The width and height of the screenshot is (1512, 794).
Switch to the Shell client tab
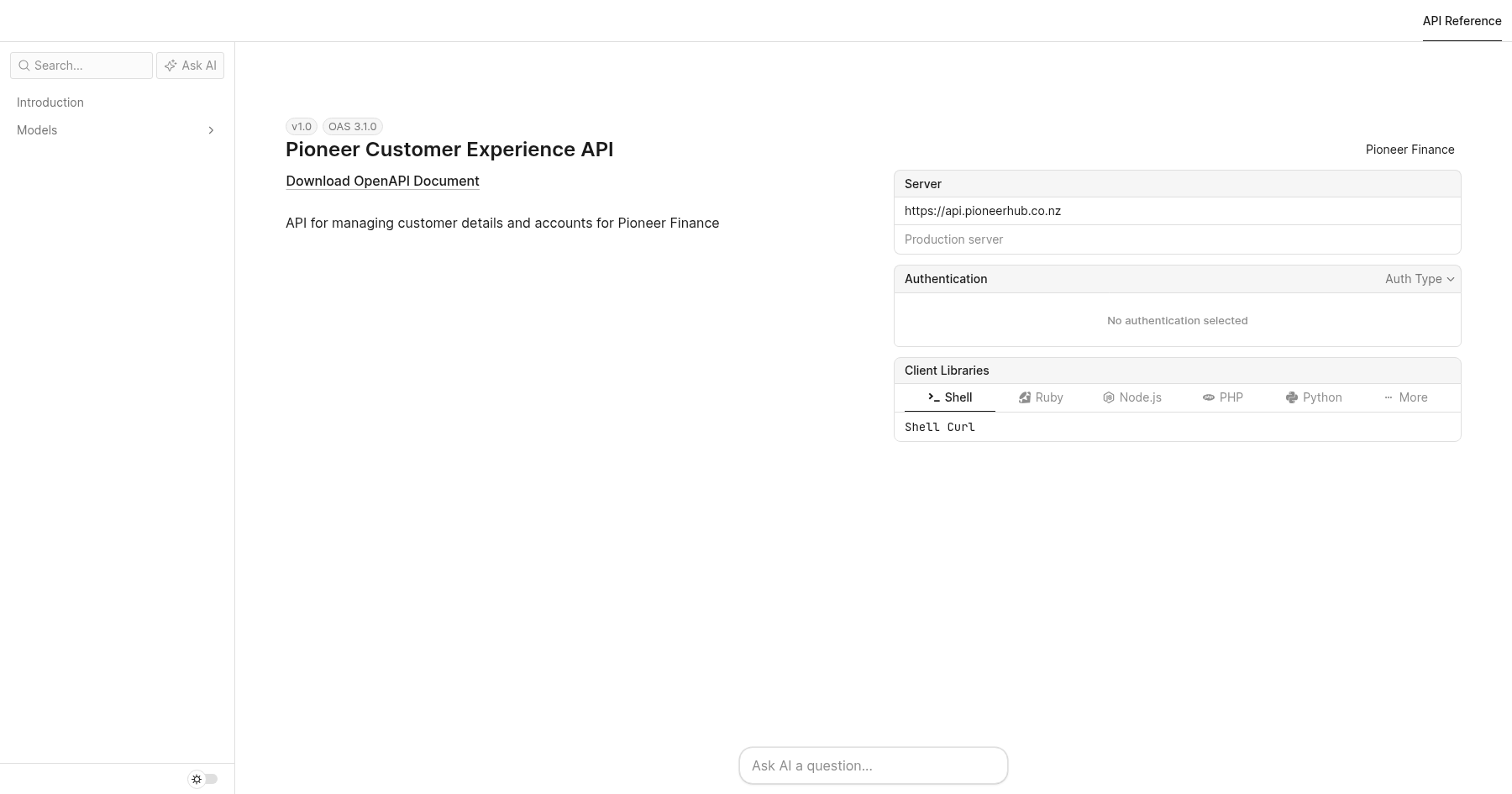950,397
